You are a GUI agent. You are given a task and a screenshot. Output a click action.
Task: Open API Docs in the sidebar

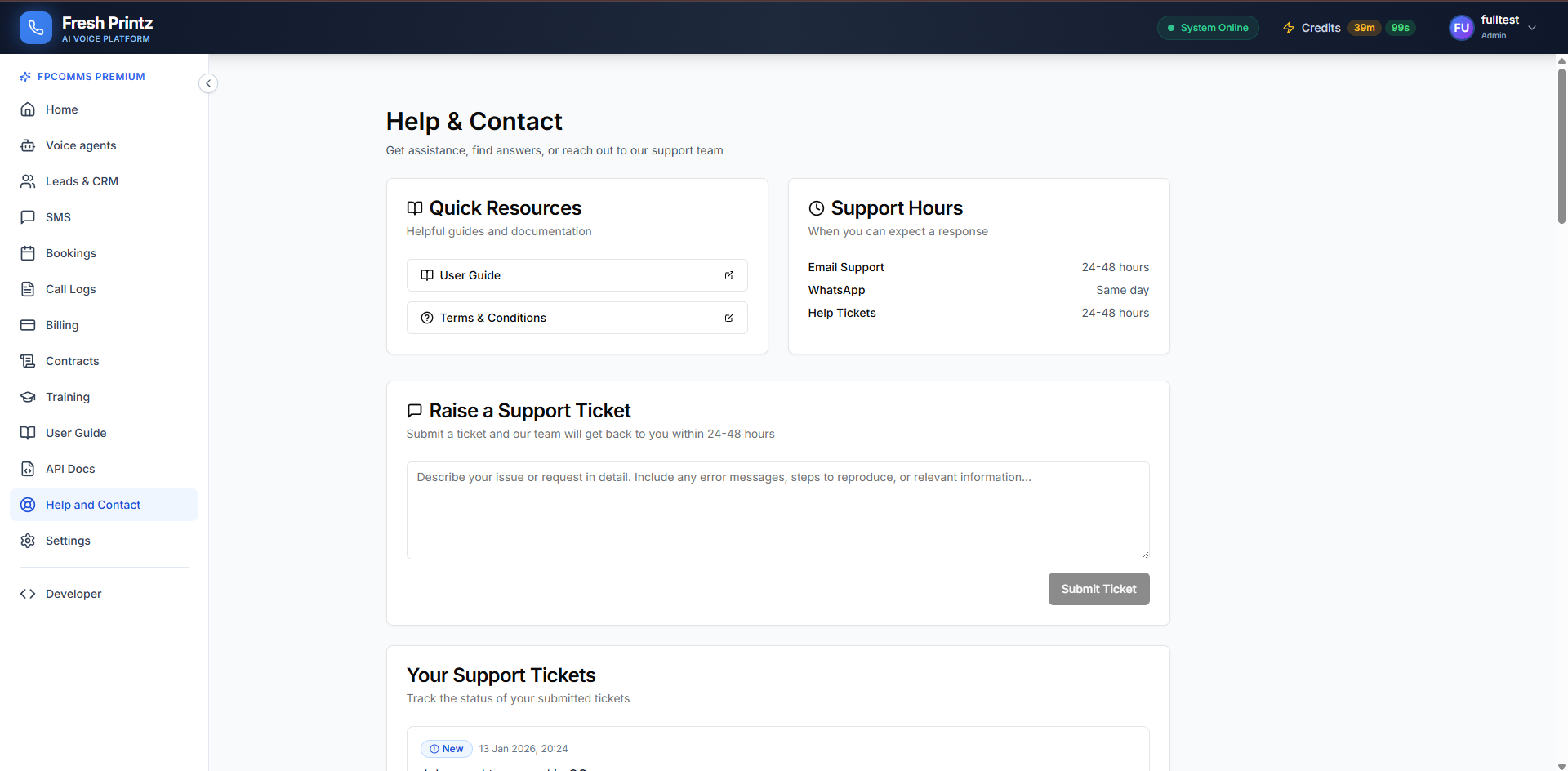click(70, 469)
